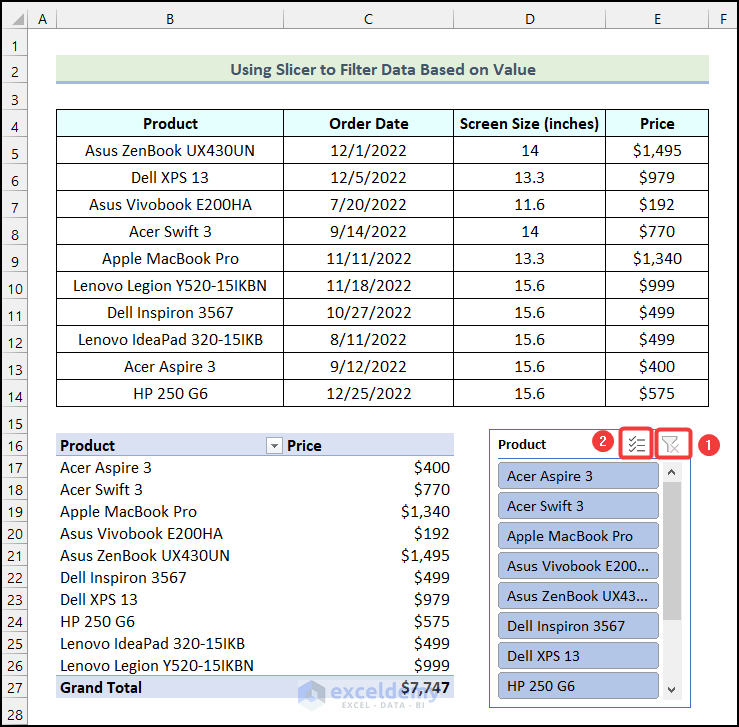Select Acer Aspire 3 slicer button
The image size is (739, 727).
(577, 476)
